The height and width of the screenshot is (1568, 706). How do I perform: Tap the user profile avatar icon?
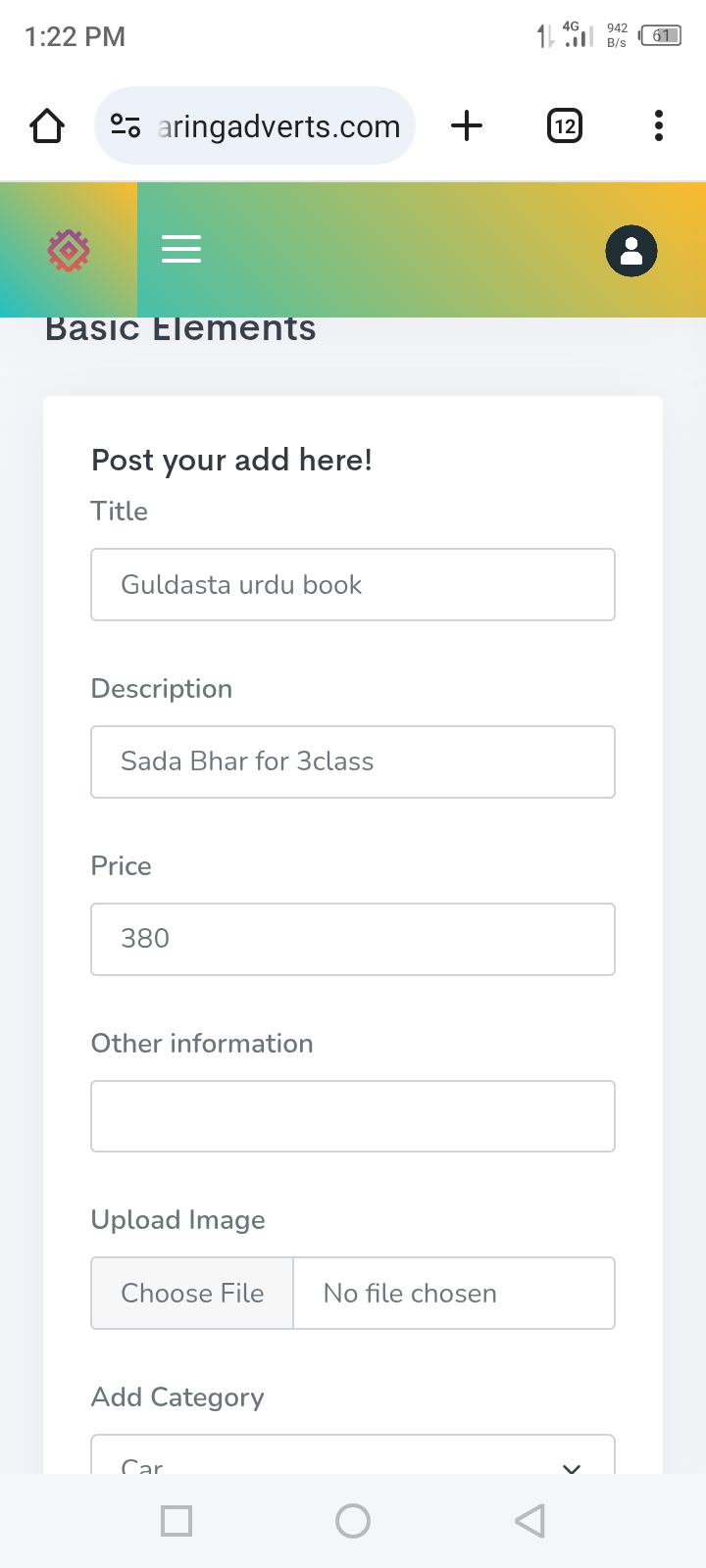click(x=631, y=251)
